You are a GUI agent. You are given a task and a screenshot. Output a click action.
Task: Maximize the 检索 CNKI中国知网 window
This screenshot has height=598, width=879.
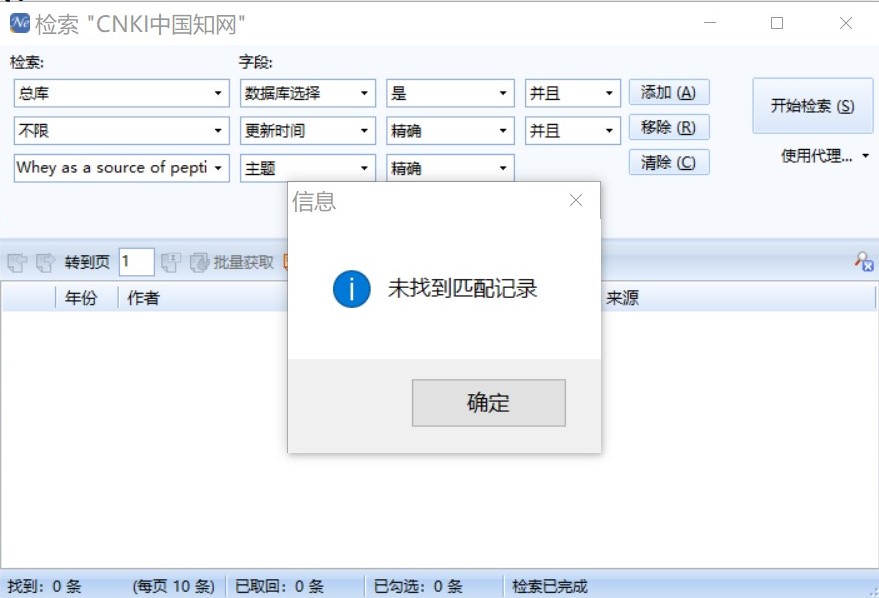(x=777, y=23)
